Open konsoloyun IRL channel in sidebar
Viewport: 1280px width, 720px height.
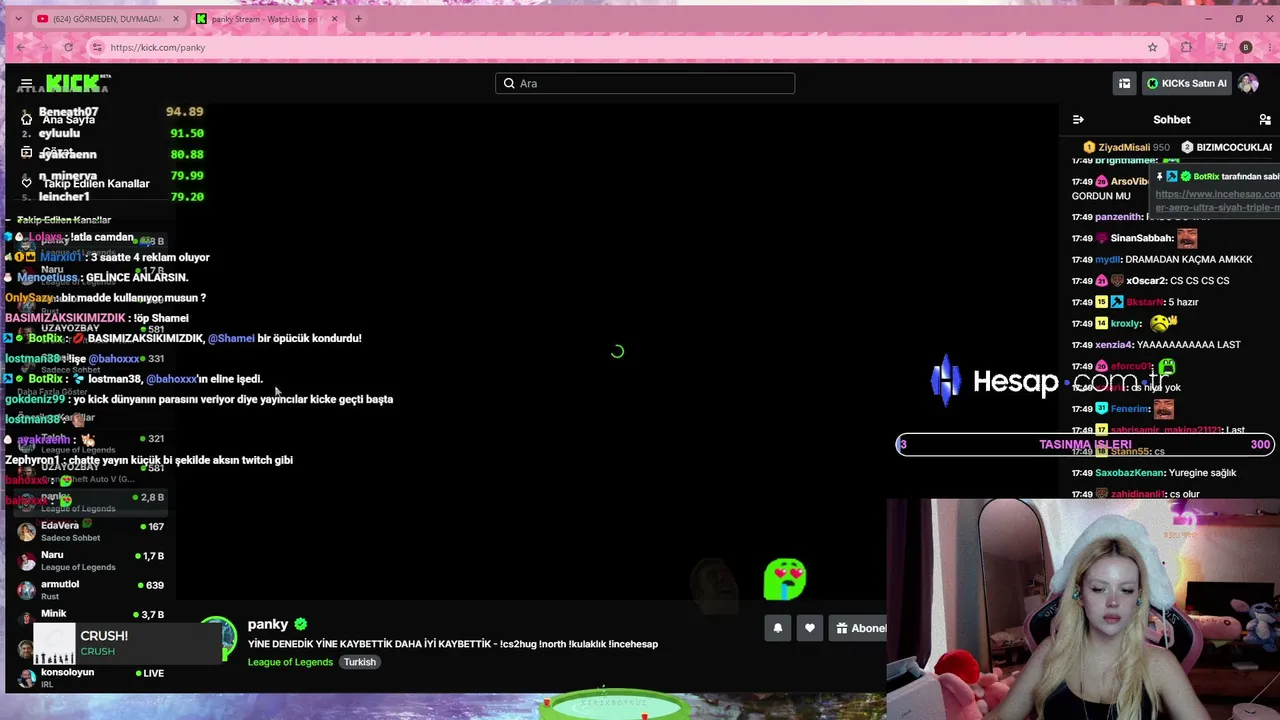90,677
